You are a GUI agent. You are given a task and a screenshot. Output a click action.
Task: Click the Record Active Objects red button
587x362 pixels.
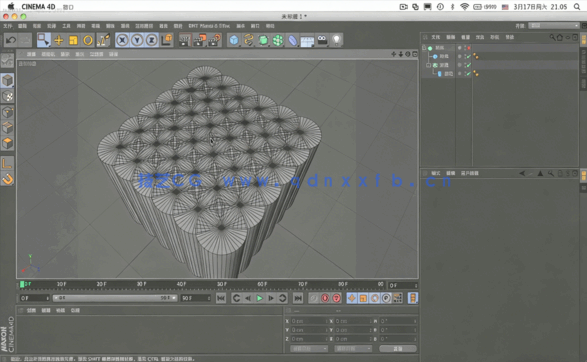(325, 298)
